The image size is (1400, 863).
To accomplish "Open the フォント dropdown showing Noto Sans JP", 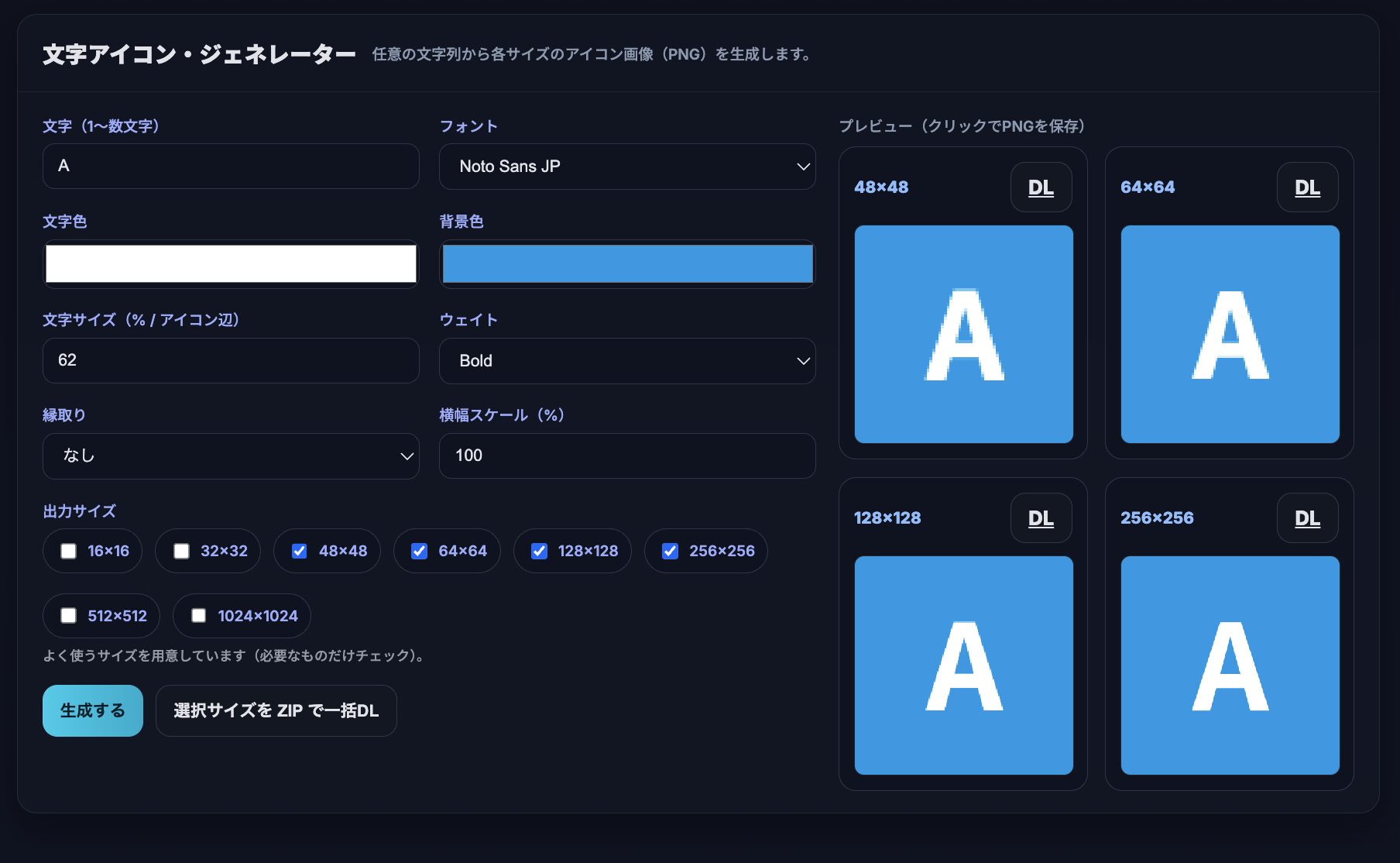I will click(626, 167).
